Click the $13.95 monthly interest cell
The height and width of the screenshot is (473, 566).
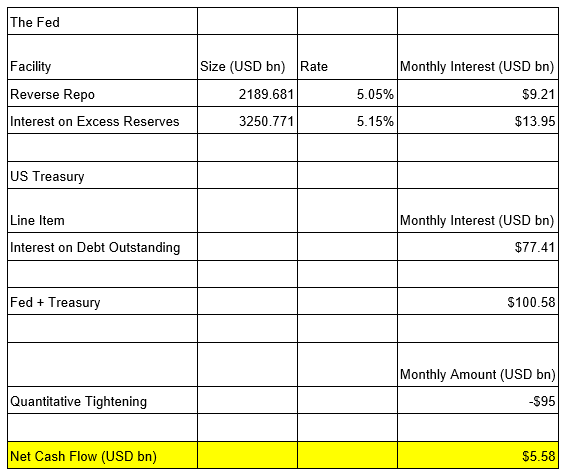point(478,121)
